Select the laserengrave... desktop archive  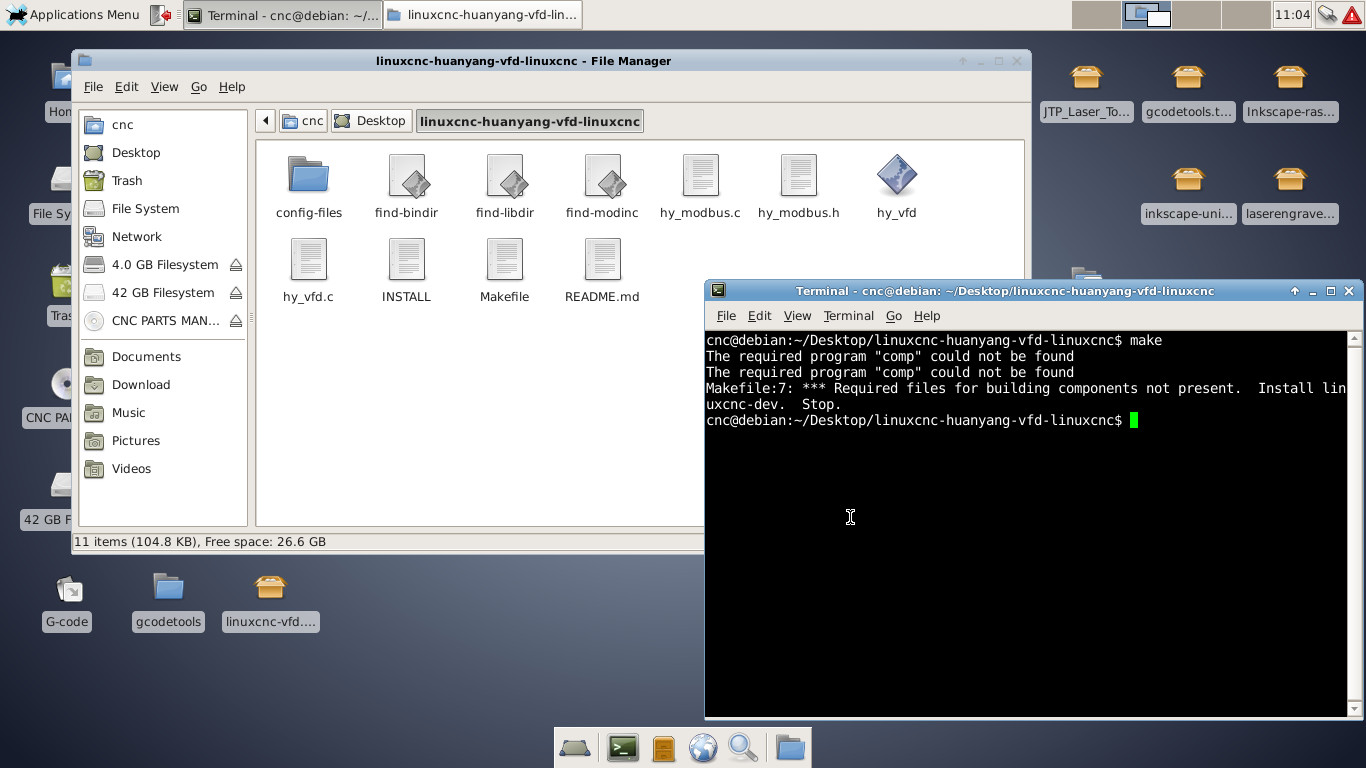click(x=1290, y=193)
